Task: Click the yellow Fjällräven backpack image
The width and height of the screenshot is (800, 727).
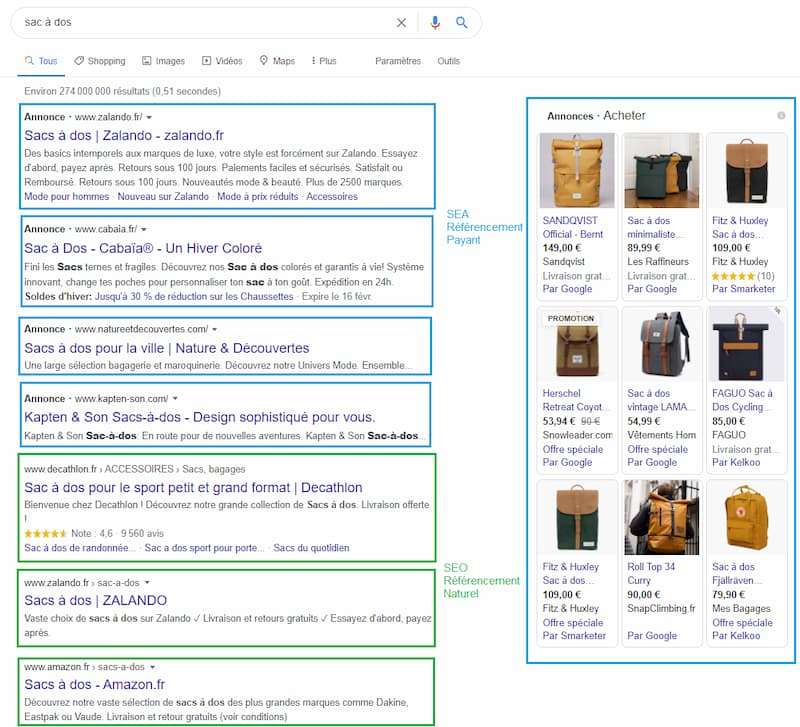Action: pyautogui.click(x=746, y=517)
